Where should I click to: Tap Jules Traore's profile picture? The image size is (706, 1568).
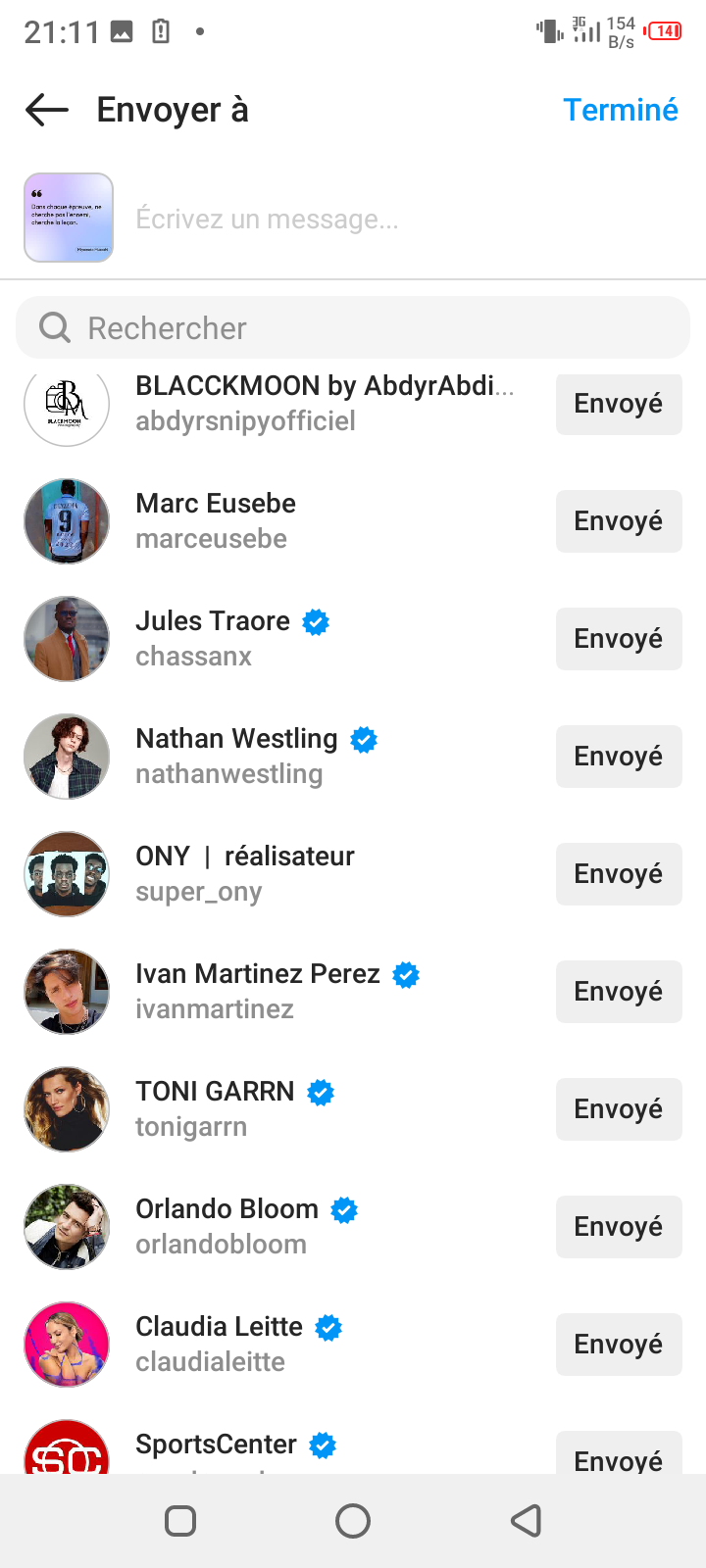pos(67,639)
